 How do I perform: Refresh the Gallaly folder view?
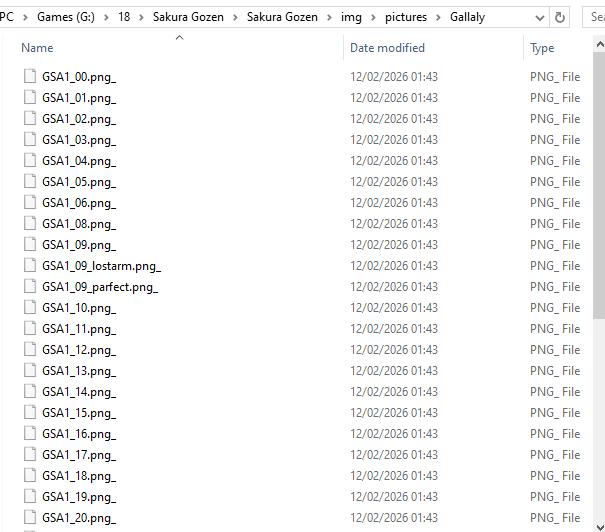pos(559,17)
